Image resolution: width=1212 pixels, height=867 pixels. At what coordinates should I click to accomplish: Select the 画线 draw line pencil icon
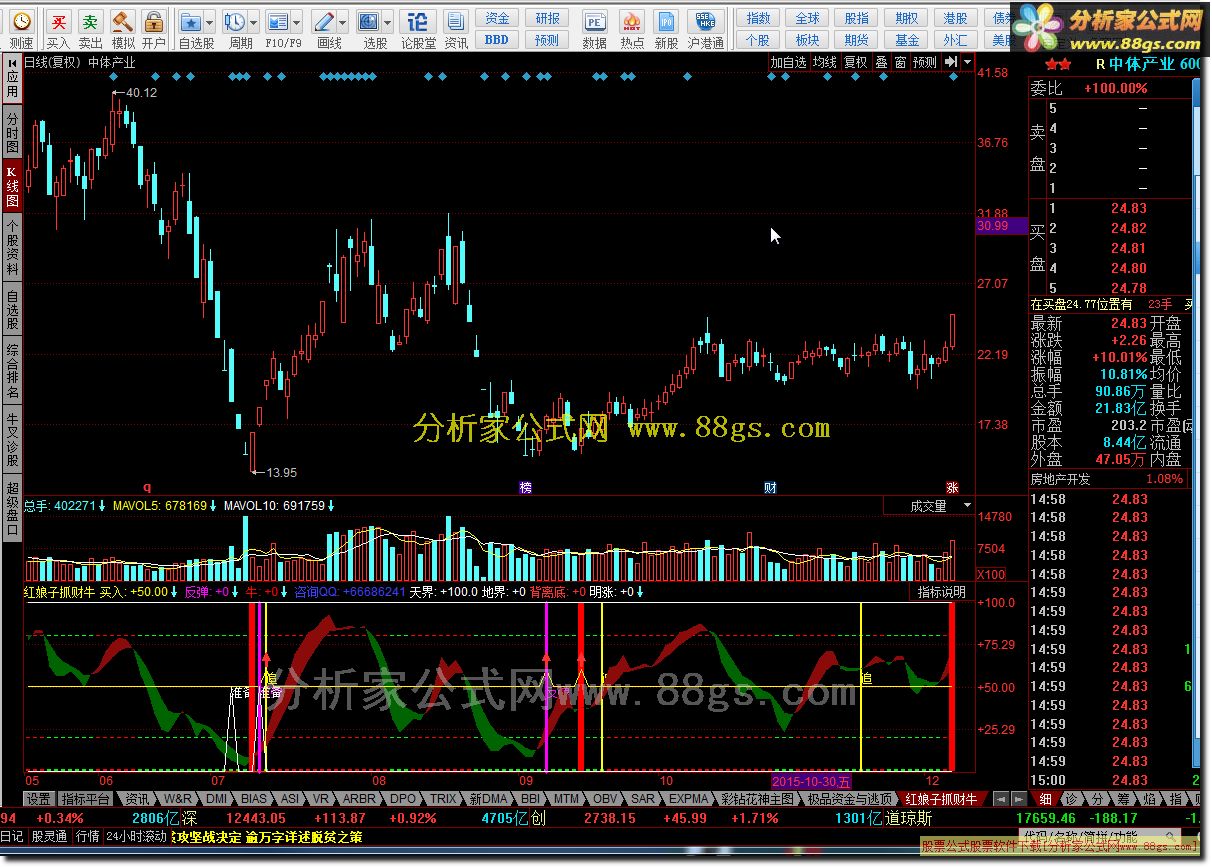tap(324, 20)
